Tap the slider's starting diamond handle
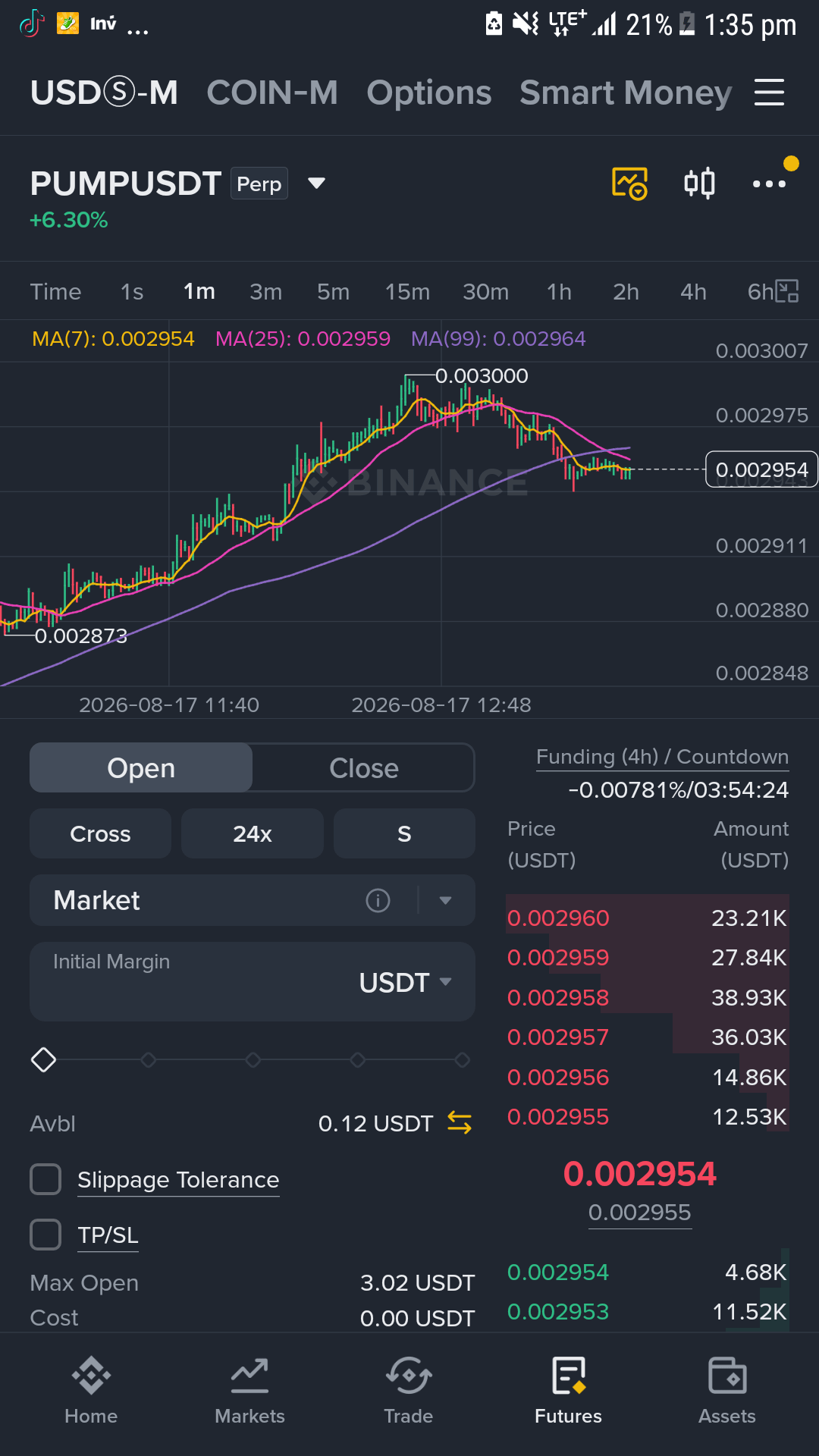 coord(43,1059)
